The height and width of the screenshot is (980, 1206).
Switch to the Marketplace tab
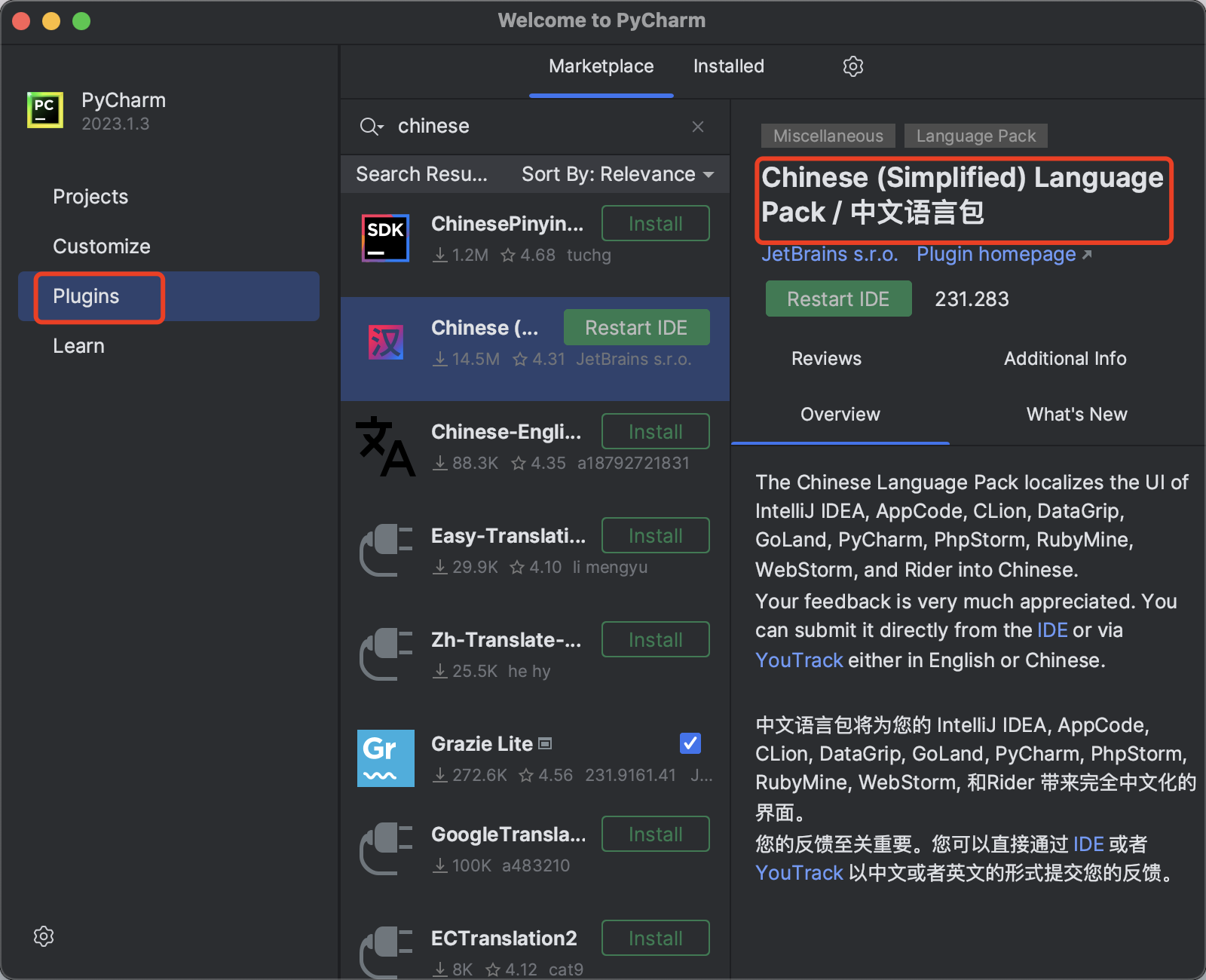coord(601,66)
